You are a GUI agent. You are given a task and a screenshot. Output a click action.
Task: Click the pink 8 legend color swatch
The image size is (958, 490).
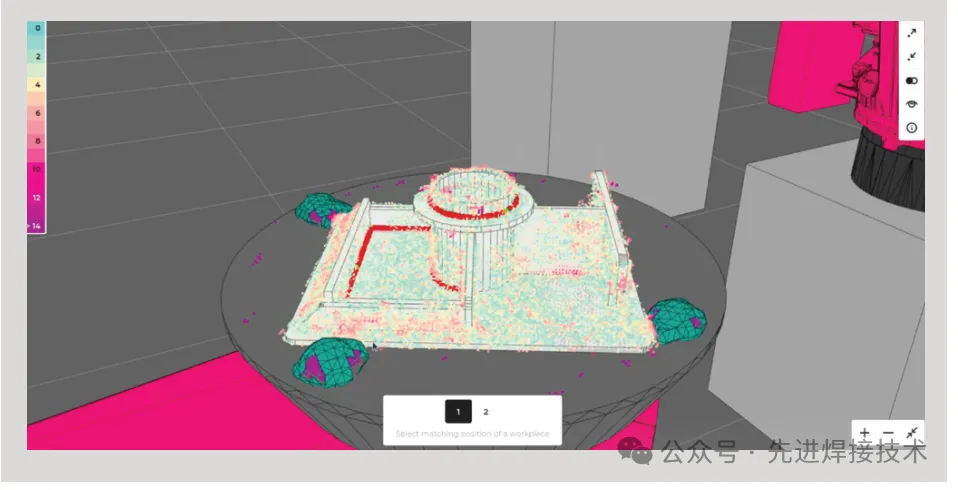tap(36, 142)
